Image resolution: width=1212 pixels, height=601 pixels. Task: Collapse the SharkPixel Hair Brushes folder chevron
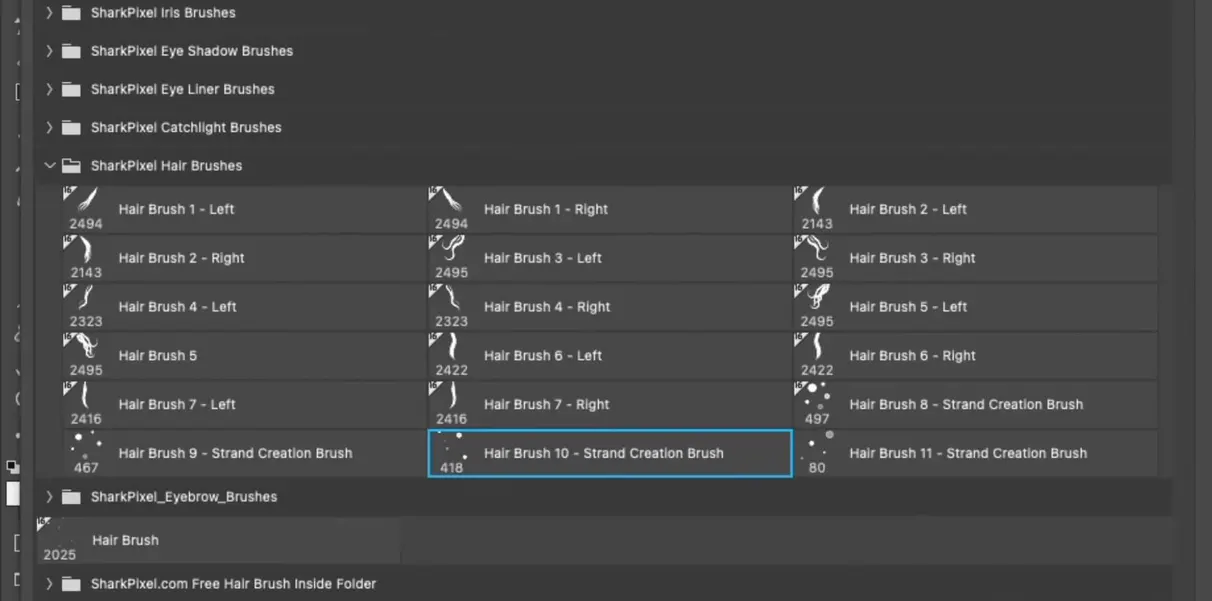click(49, 165)
